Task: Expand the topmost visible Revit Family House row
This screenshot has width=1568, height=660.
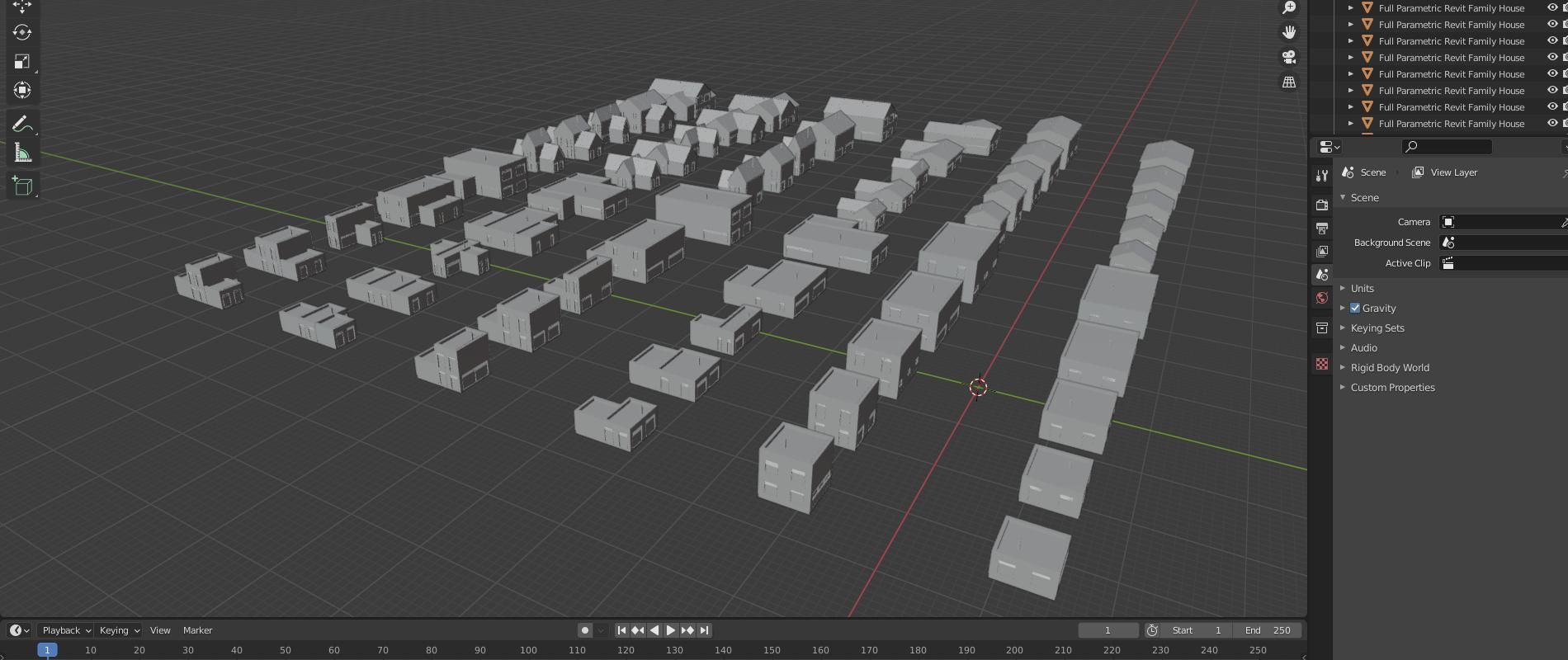Action: tap(1350, 7)
